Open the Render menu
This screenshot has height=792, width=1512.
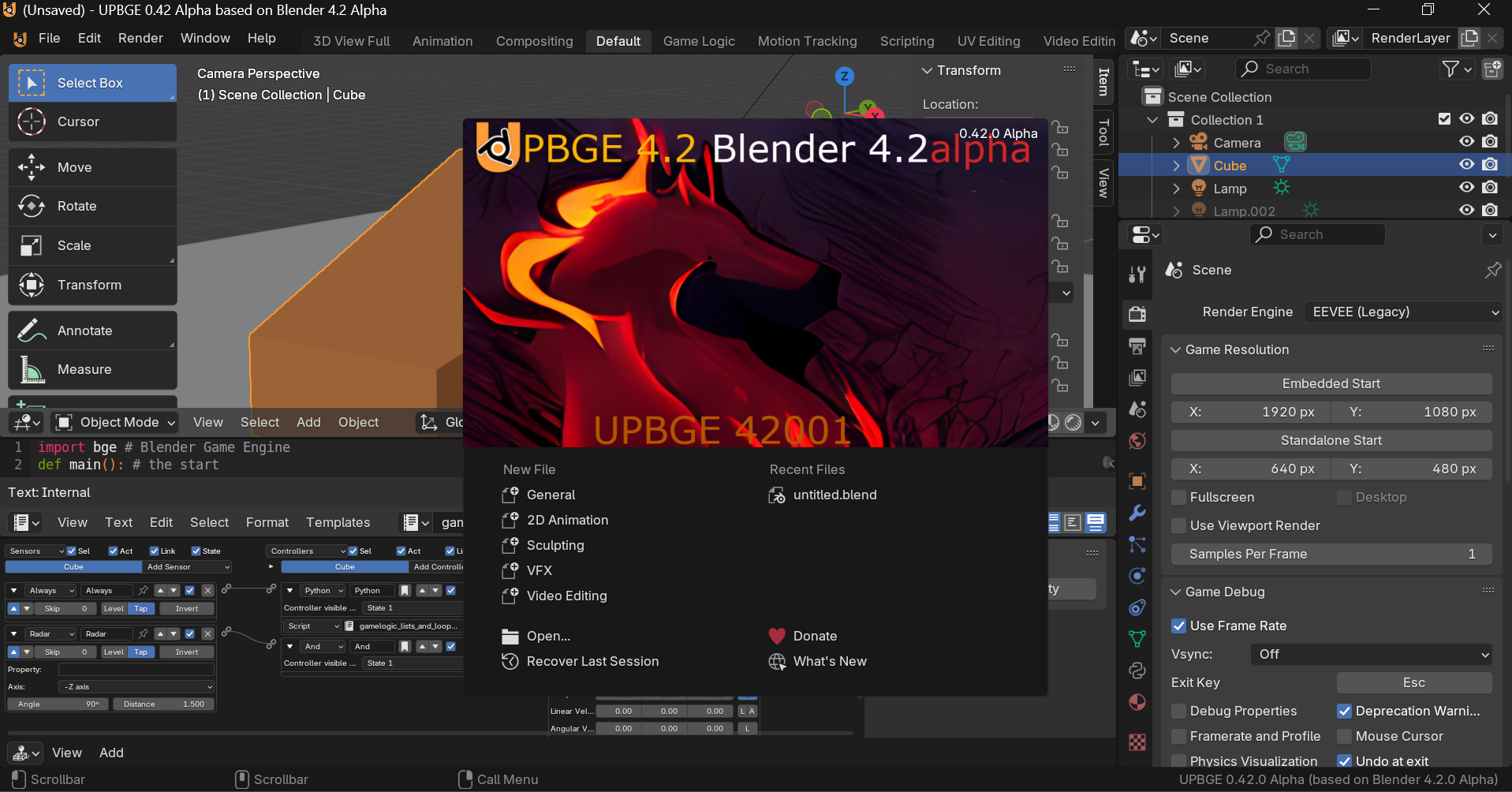pyautogui.click(x=140, y=38)
